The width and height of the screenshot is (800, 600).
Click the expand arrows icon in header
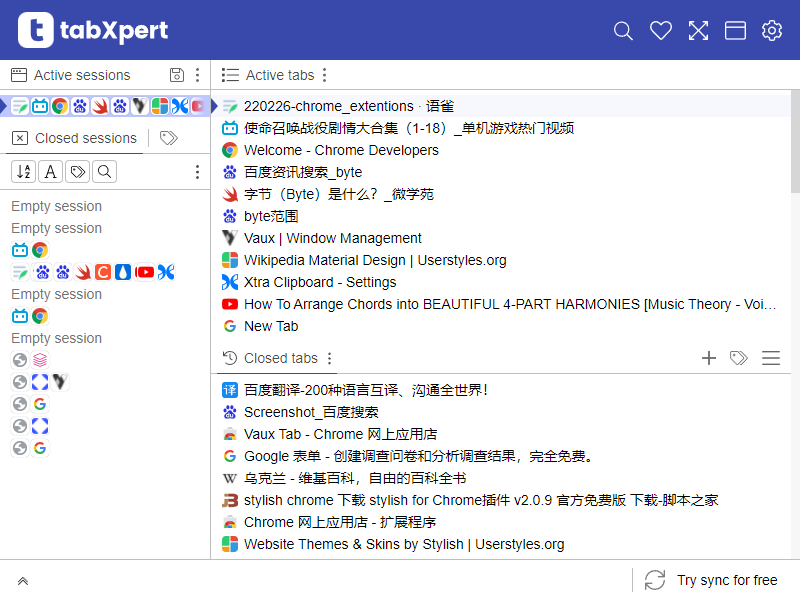(x=698, y=31)
